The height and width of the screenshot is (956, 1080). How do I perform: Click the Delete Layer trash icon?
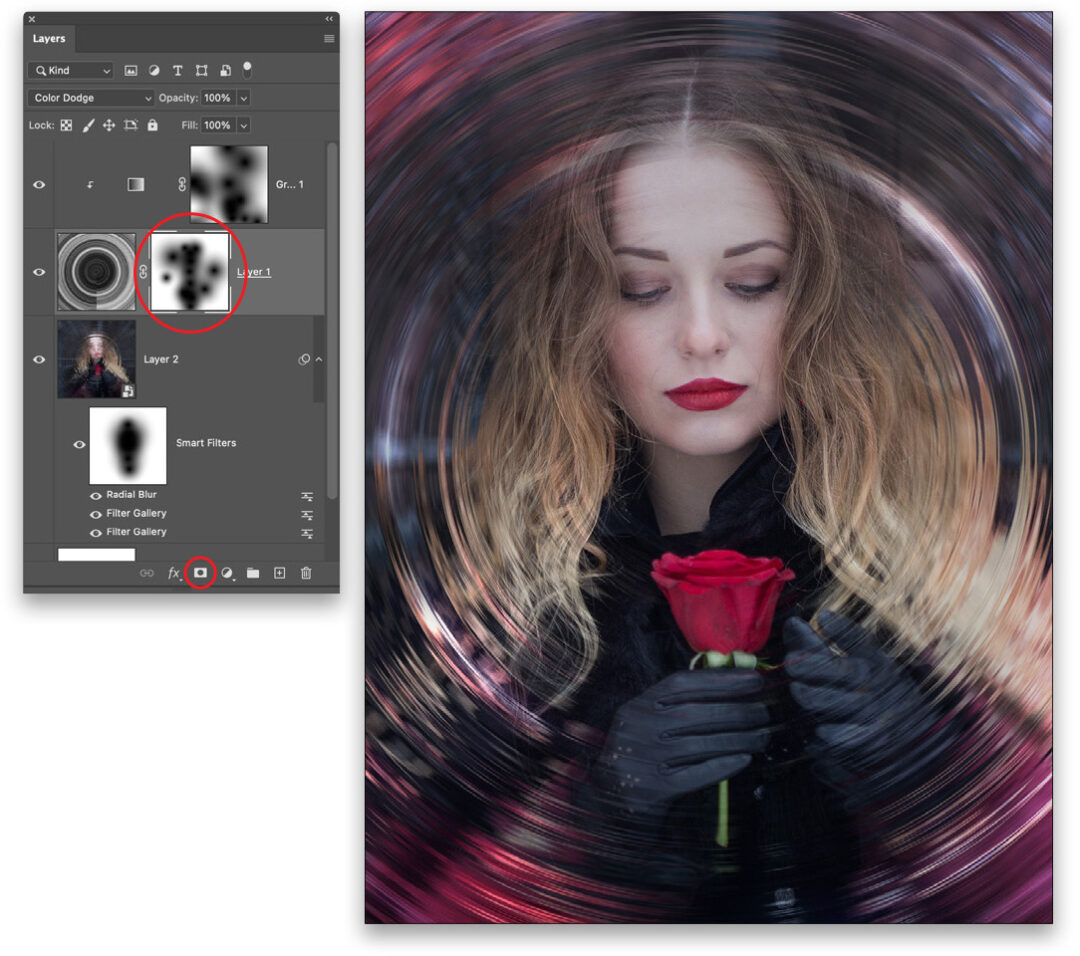pos(307,573)
